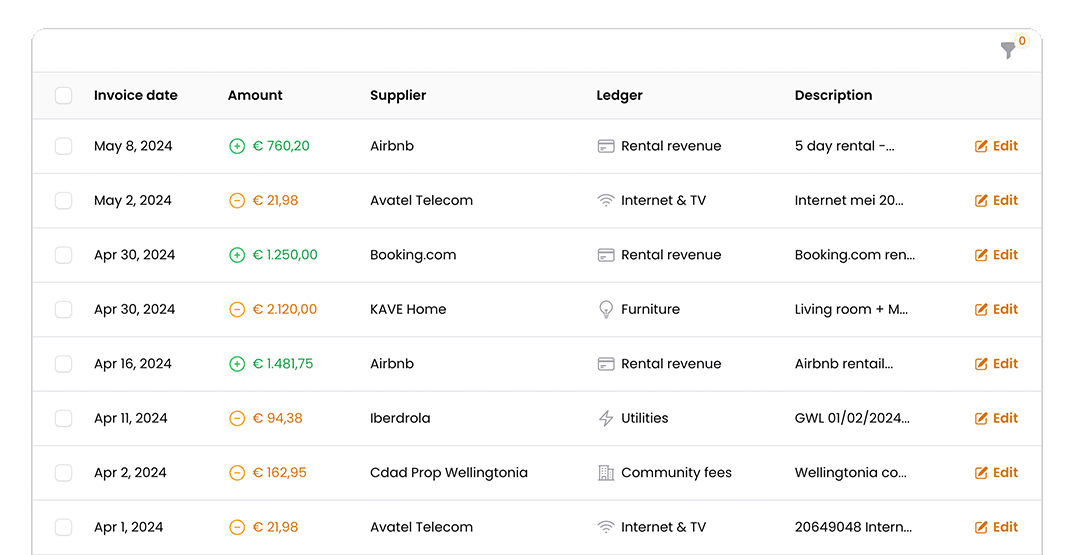
Task: Click the orange minus icon beside € 2.120,00
Action: [237, 310]
